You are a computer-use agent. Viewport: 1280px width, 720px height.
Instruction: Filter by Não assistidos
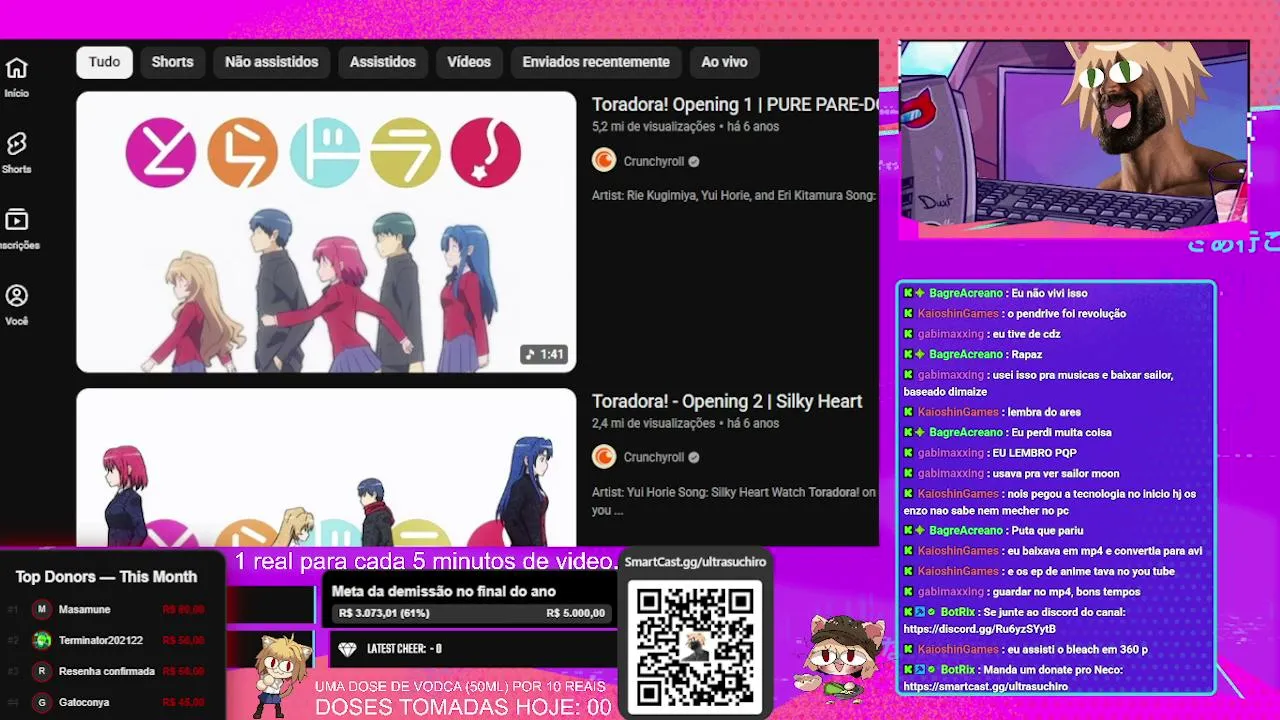point(271,62)
